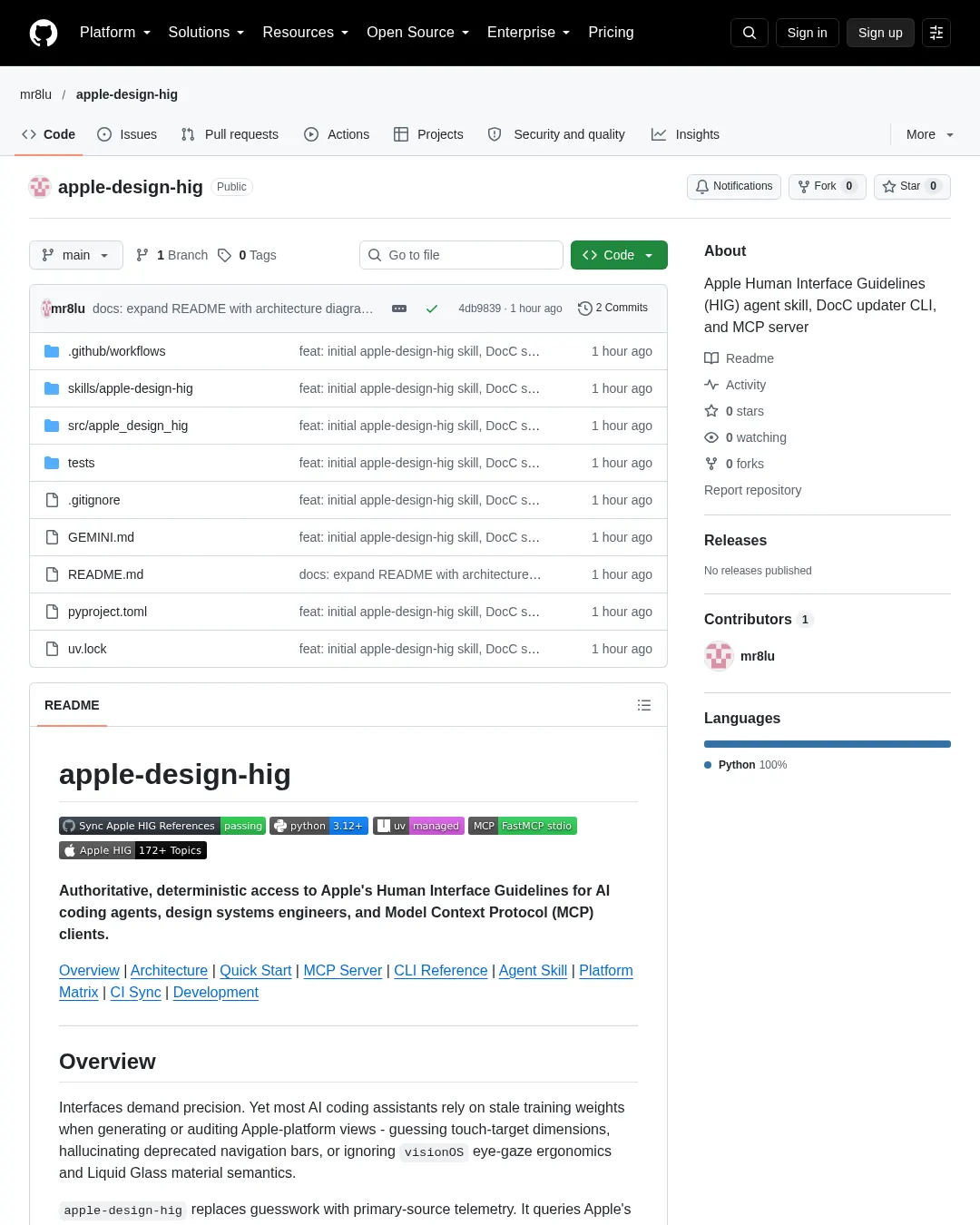The height and width of the screenshot is (1225, 980).
Task: Click the .github/workflows folder icon
Action: (52, 351)
